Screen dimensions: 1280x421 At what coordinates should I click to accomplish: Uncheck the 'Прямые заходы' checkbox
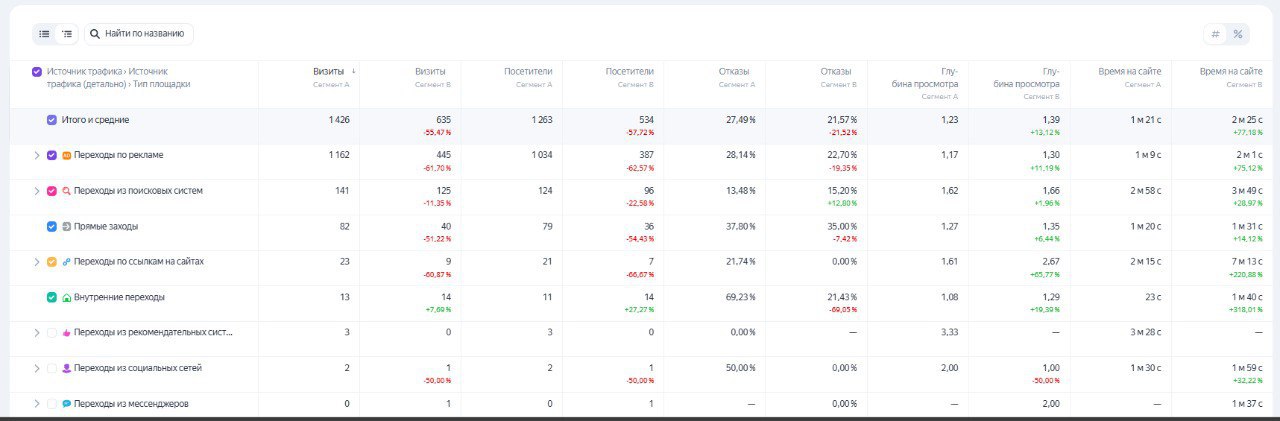tap(52, 227)
